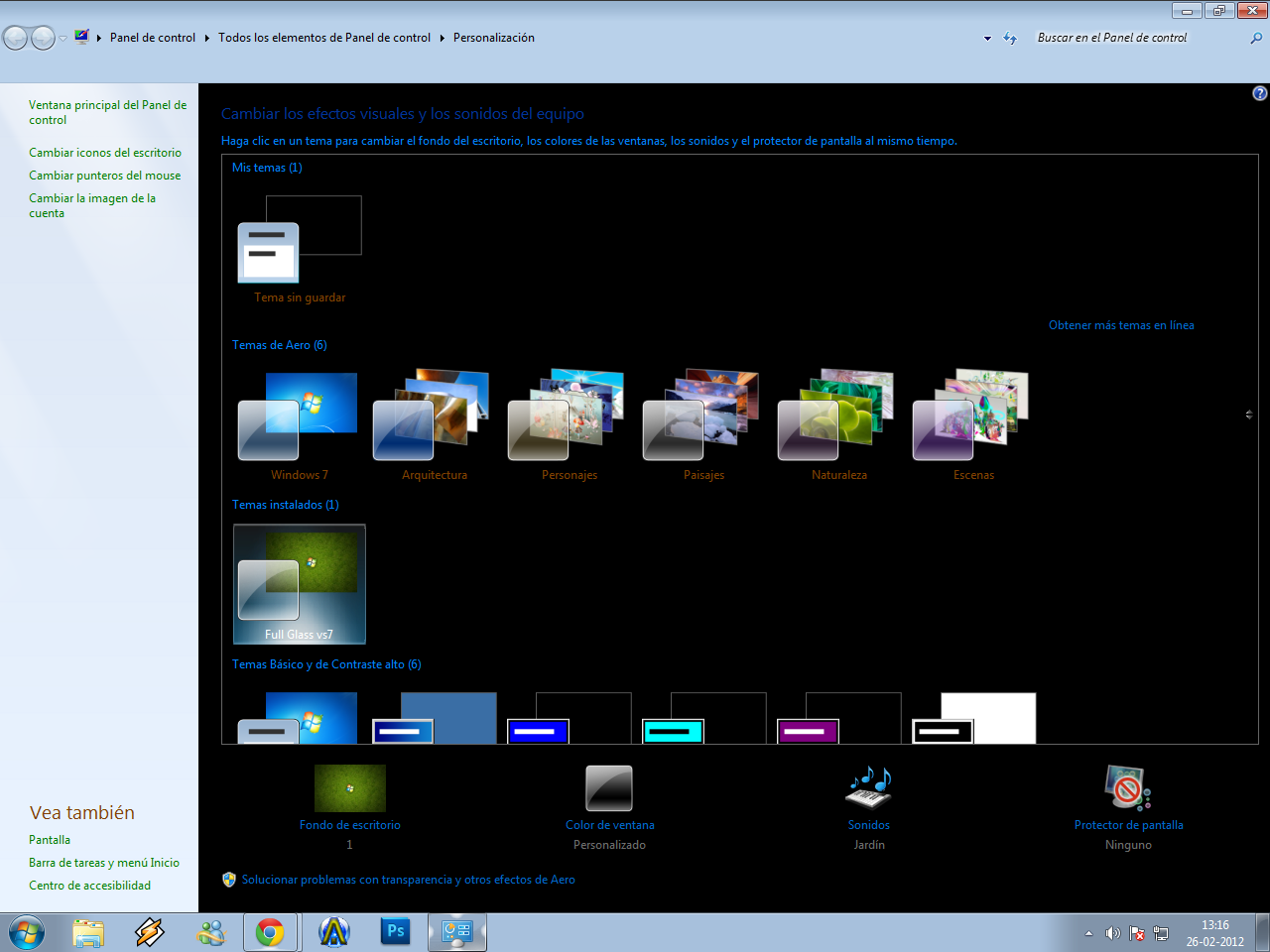The height and width of the screenshot is (952, 1270).
Task: Expand the arrow after Todos los elementos
Action: click(x=443, y=38)
